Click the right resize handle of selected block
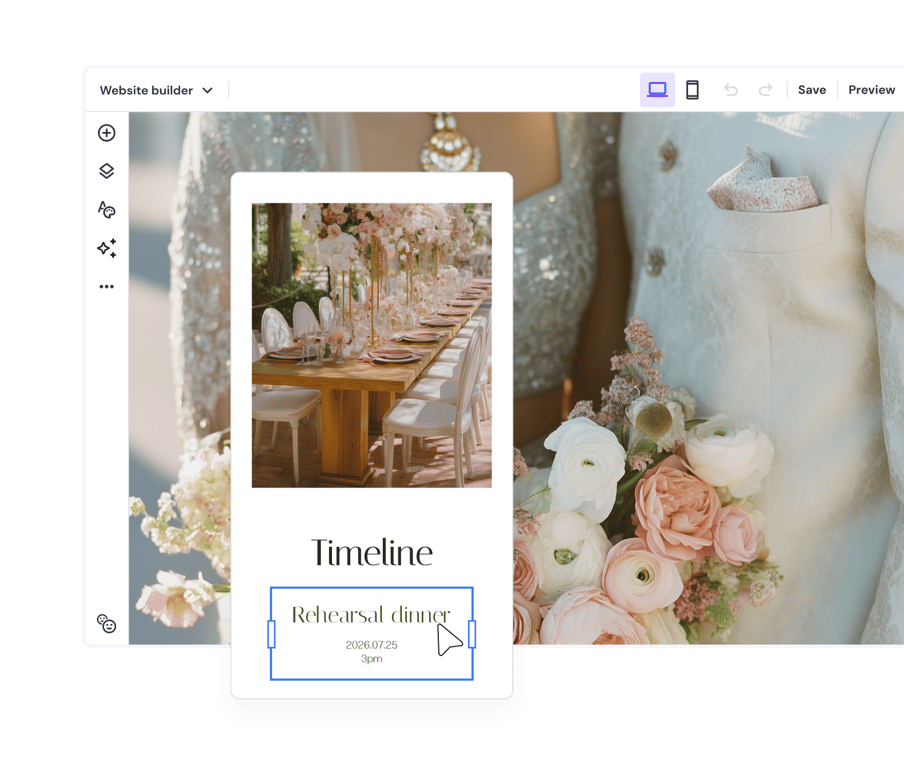The height and width of the screenshot is (768, 904). coord(471,634)
